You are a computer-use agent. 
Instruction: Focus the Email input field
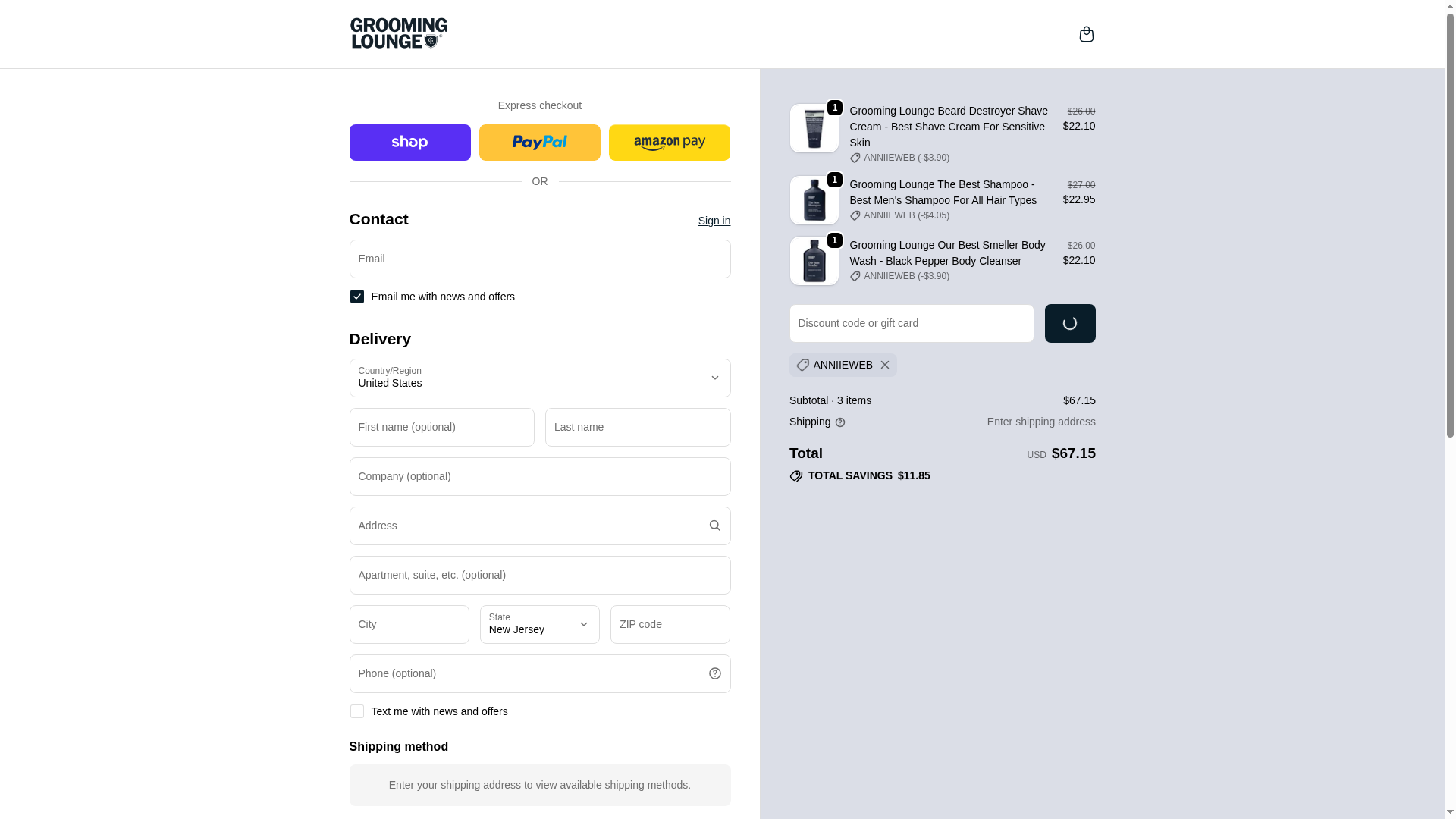point(539,259)
